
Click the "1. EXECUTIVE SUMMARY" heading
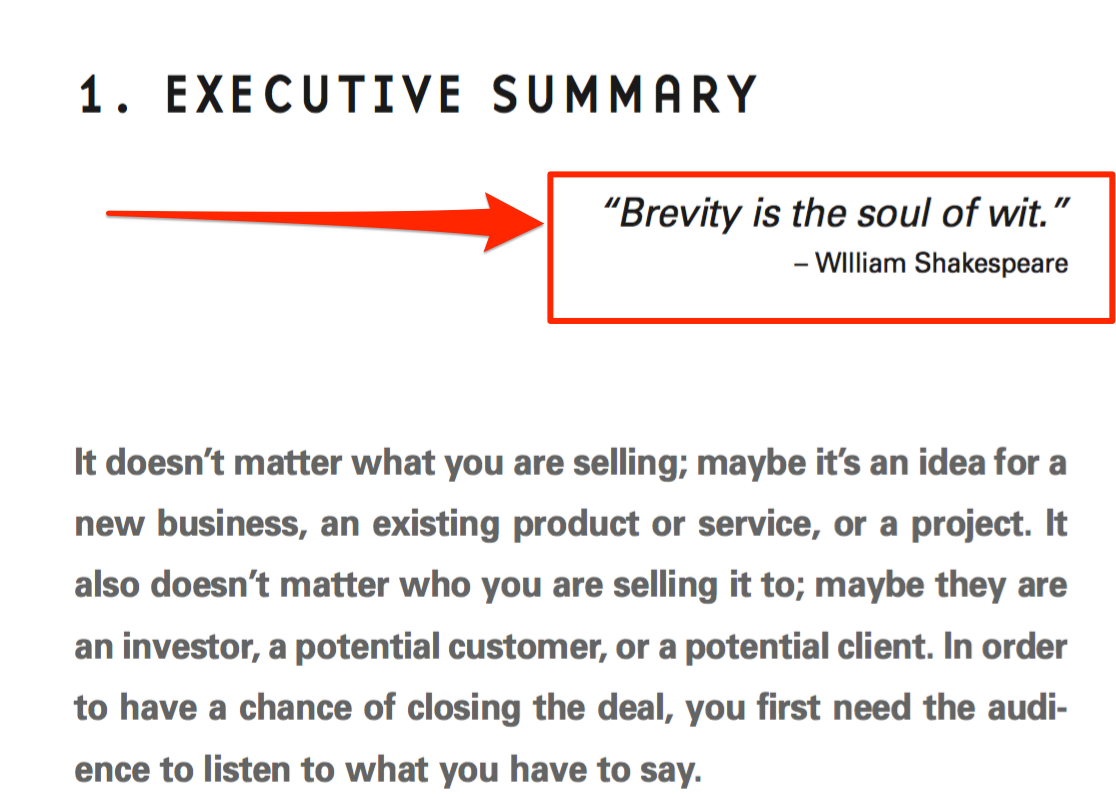click(418, 94)
